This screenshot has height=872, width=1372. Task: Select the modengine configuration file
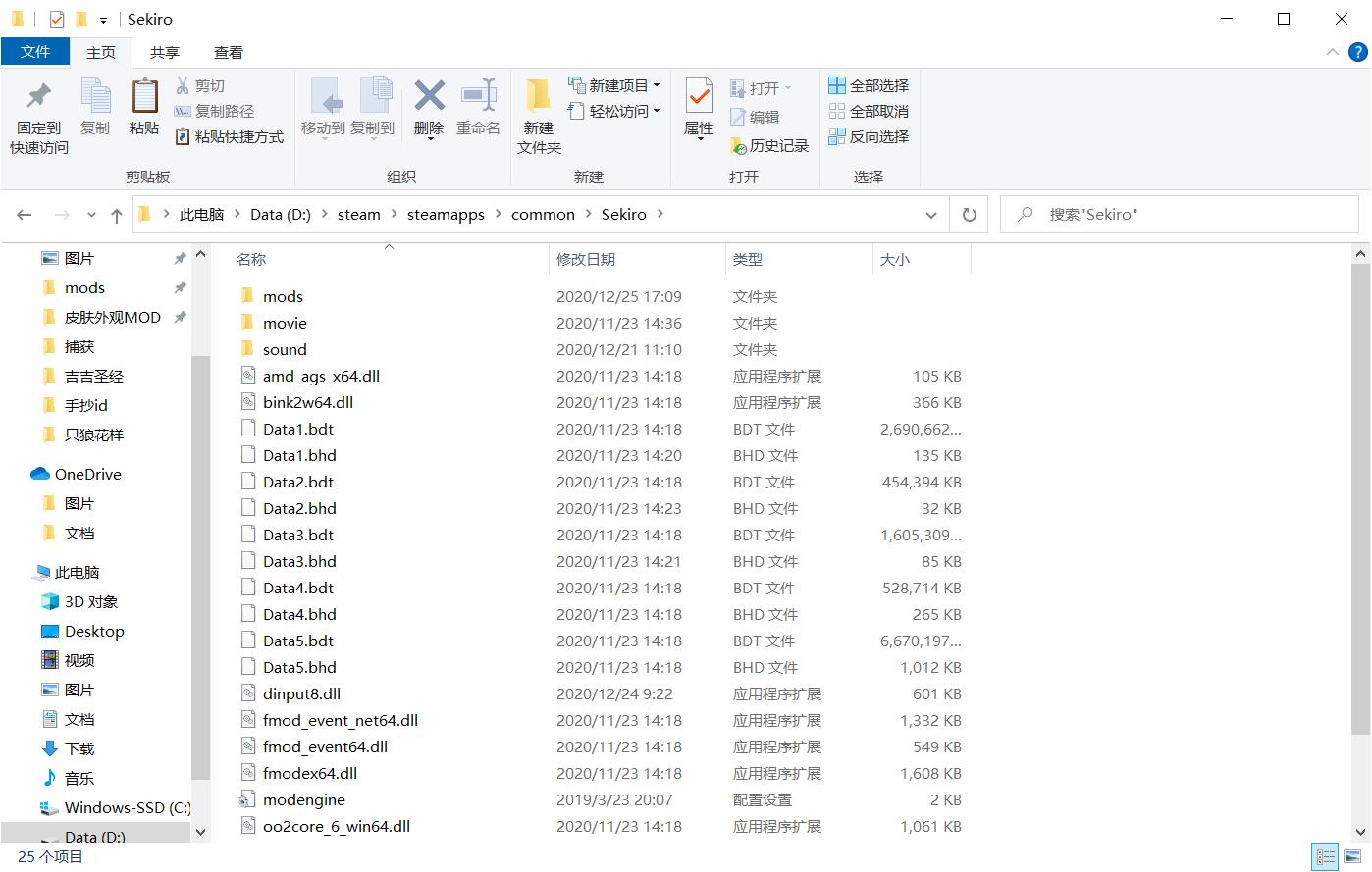tap(303, 799)
